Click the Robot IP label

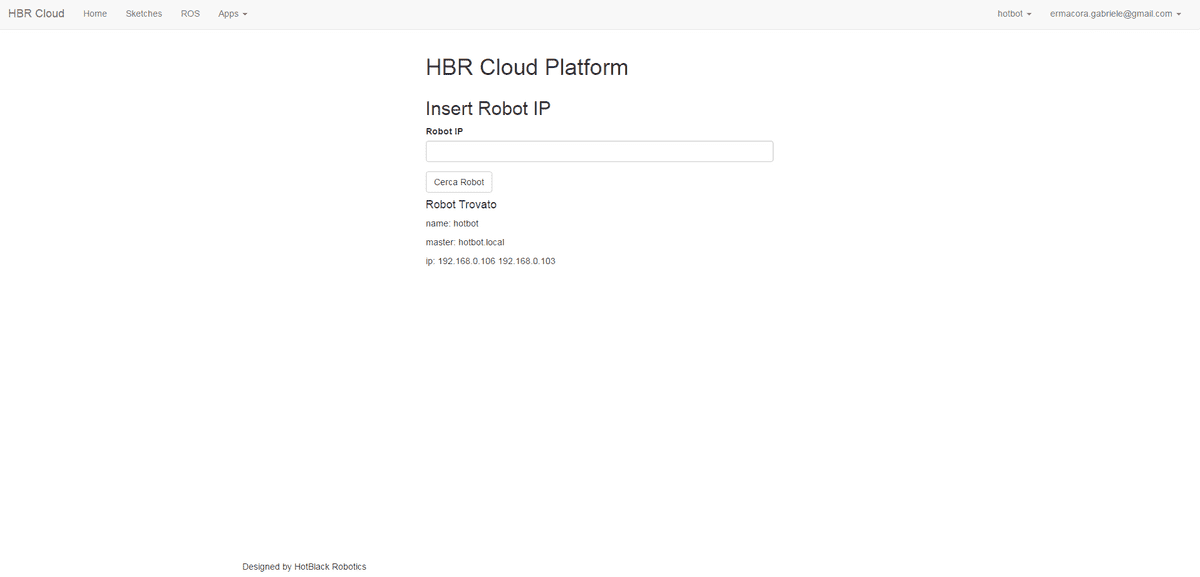pyautogui.click(x=444, y=130)
